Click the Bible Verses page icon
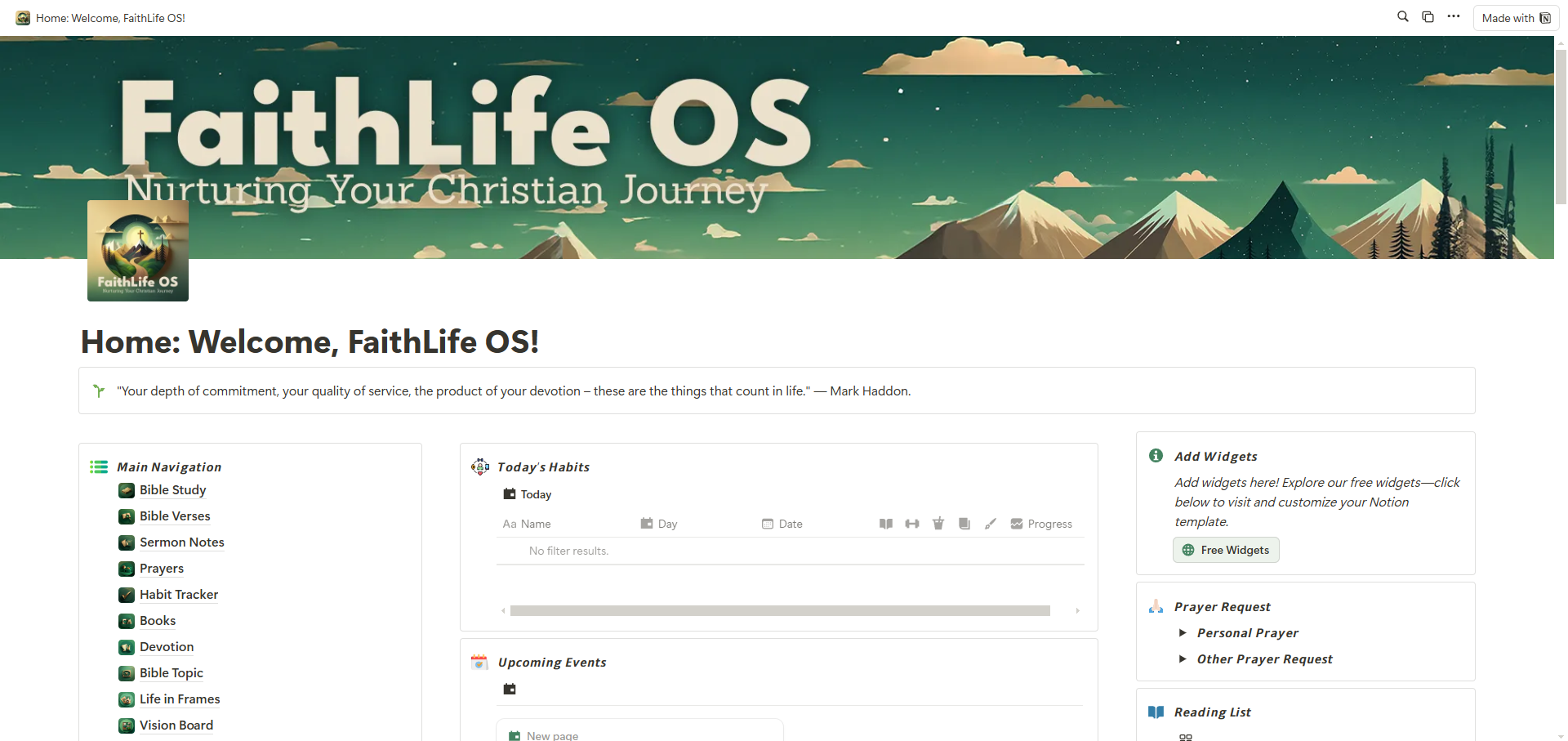Screen dimensions: 1568x741 (127, 516)
